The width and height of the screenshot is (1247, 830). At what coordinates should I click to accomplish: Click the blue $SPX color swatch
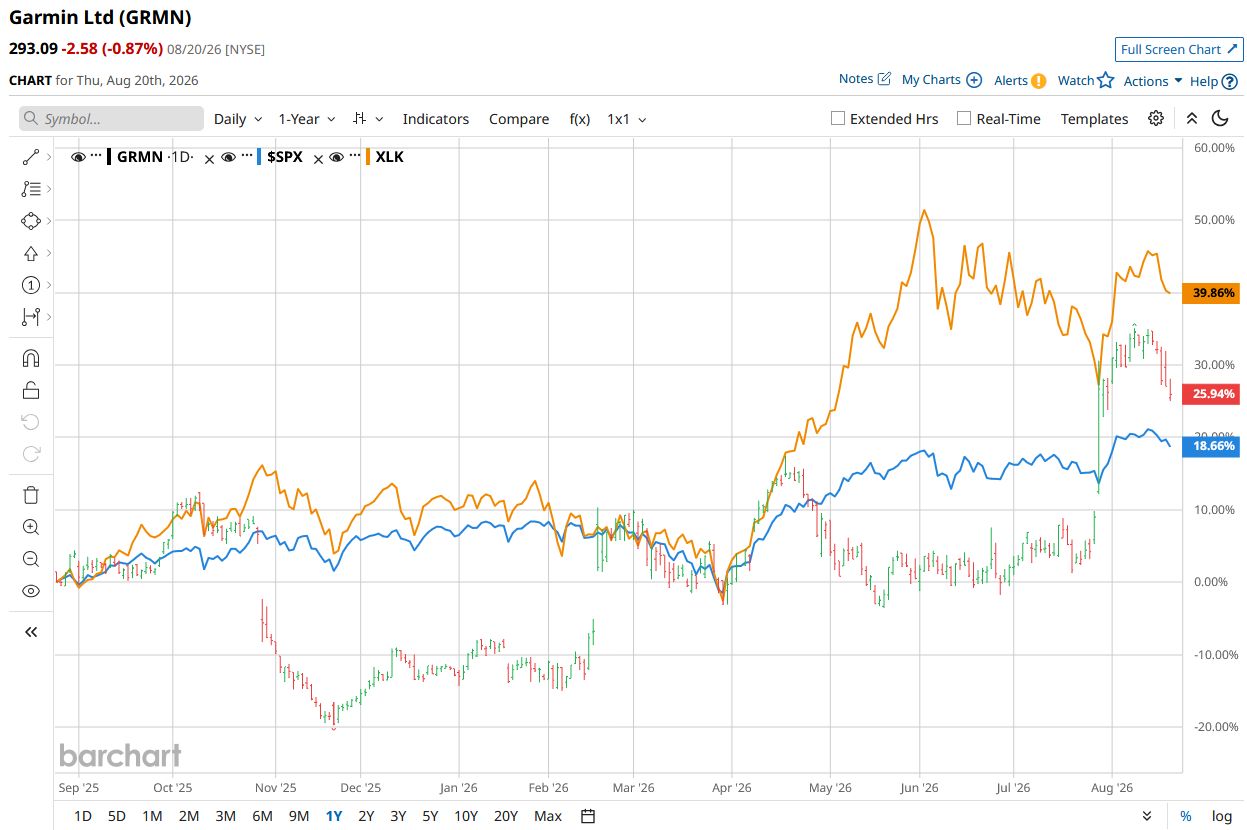(x=260, y=157)
